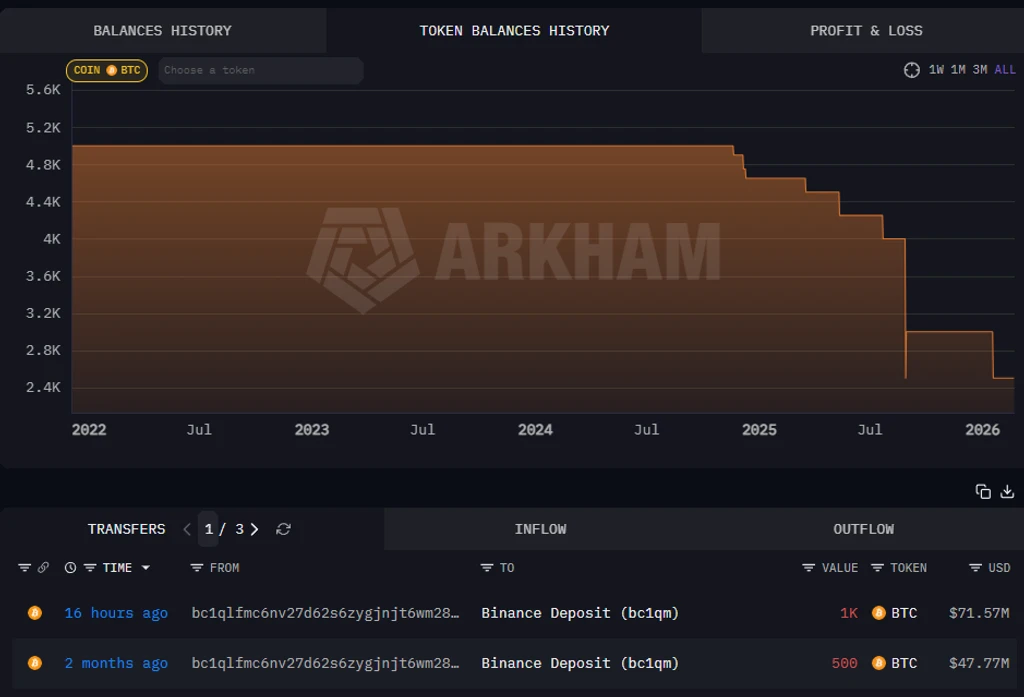Refresh the transfers list
1024x697 pixels.
(x=283, y=529)
